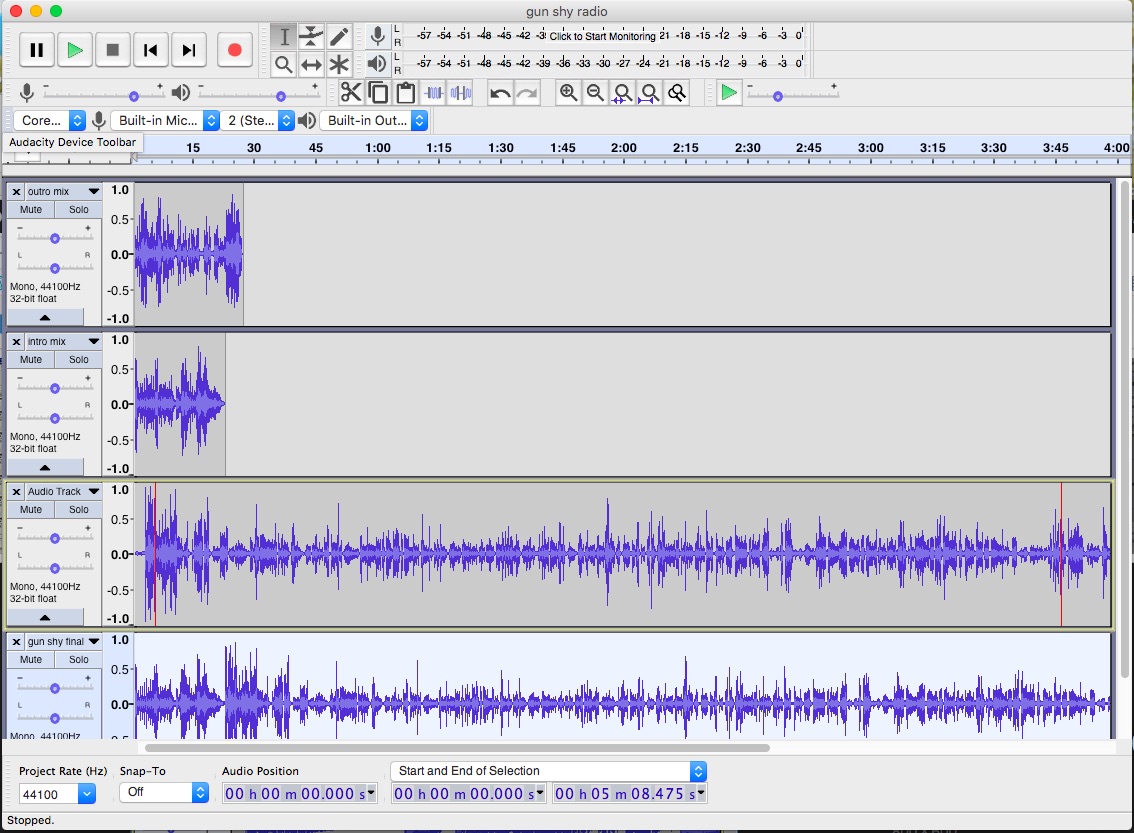Viewport: 1134px width, 833px height.
Task: Select the Envelope tool
Action: pyautogui.click(x=313, y=36)
